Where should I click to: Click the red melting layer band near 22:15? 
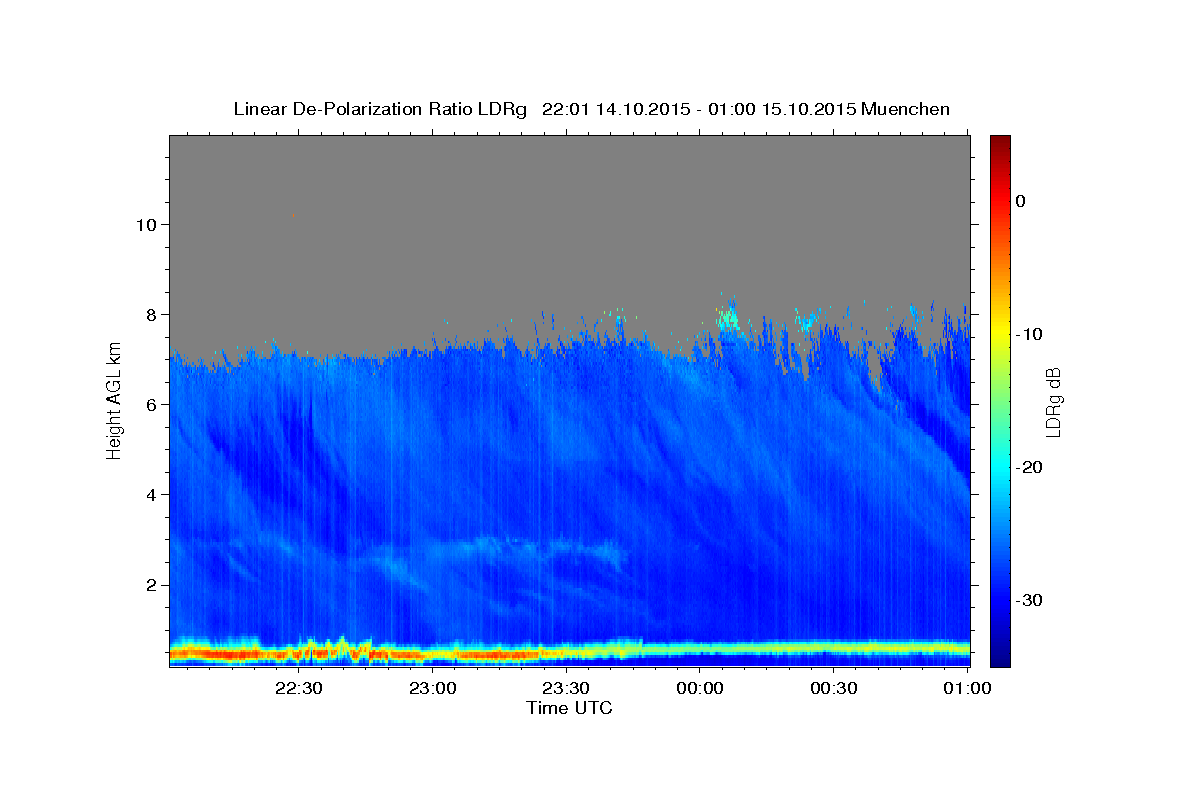click(230, 654)
